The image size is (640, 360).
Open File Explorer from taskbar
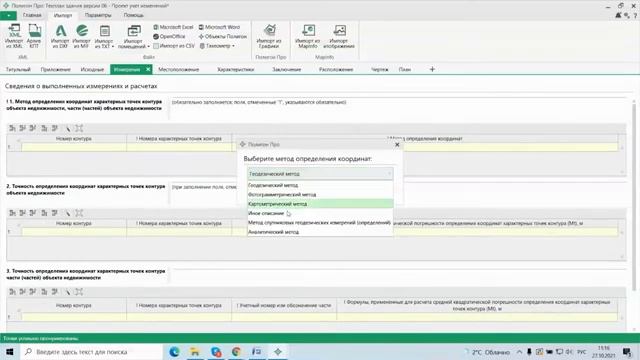pos(195,351)
